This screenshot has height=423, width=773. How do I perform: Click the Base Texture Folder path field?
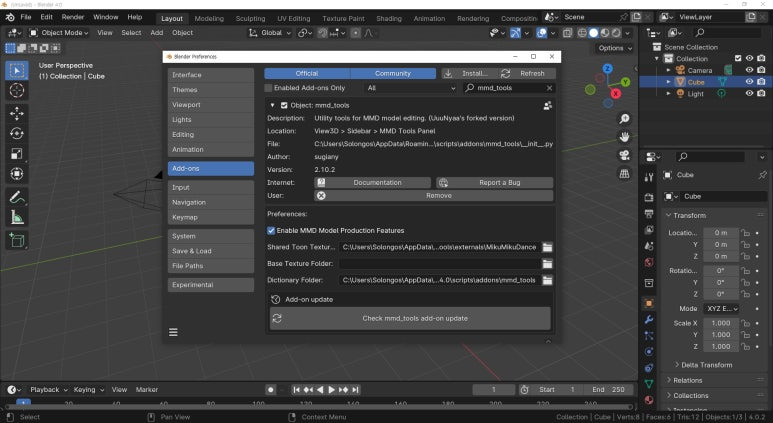coord(439,264)
